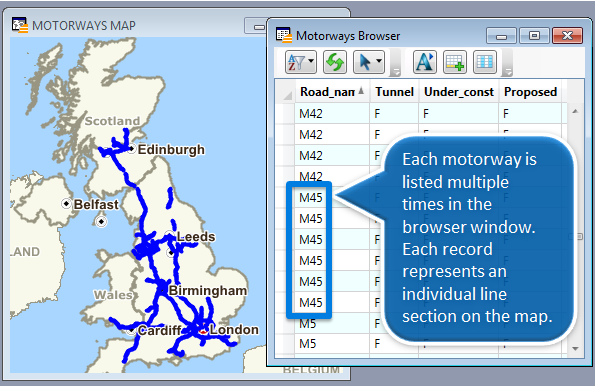The width and height of the screenshot is (595, 386).
Task: Sort by the Road_name column header
Action: click(x=332, y=92)
